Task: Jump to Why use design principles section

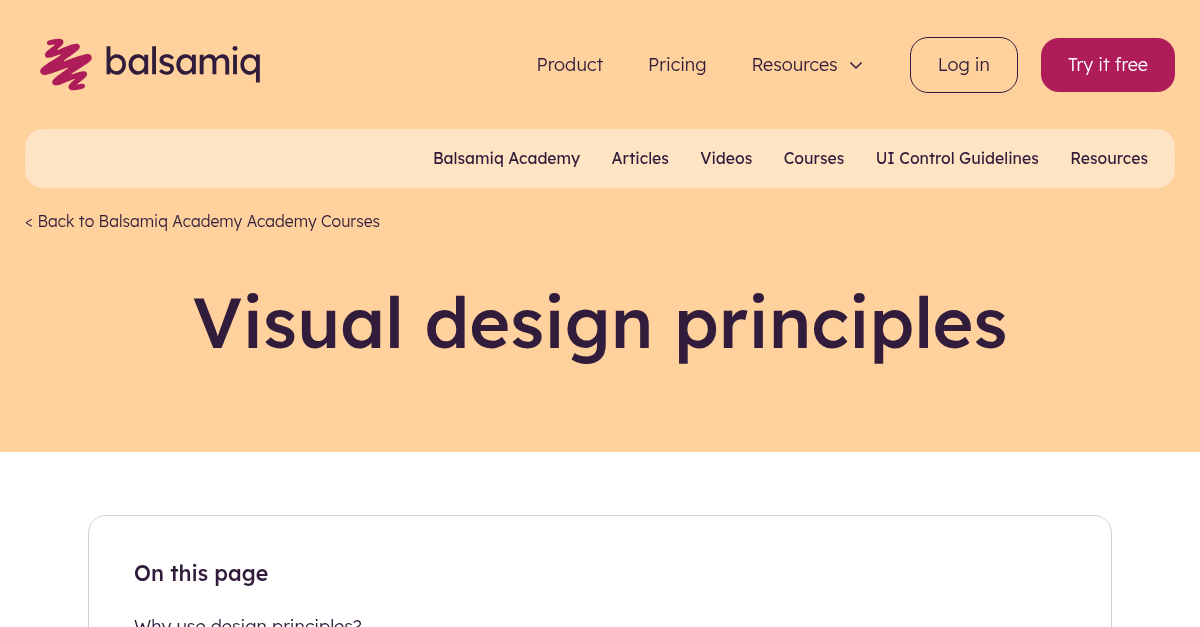Action: point(247,621)
